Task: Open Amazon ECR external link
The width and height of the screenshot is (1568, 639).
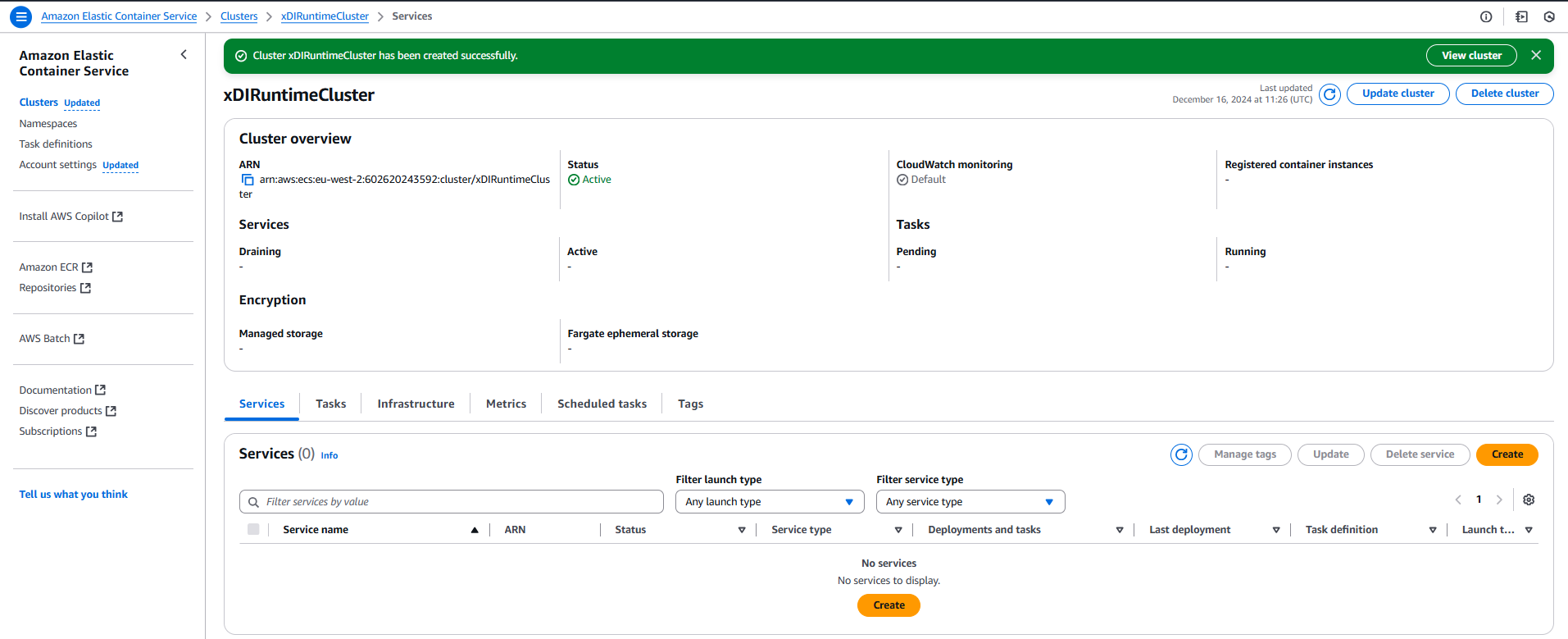Action: point(56,267)
